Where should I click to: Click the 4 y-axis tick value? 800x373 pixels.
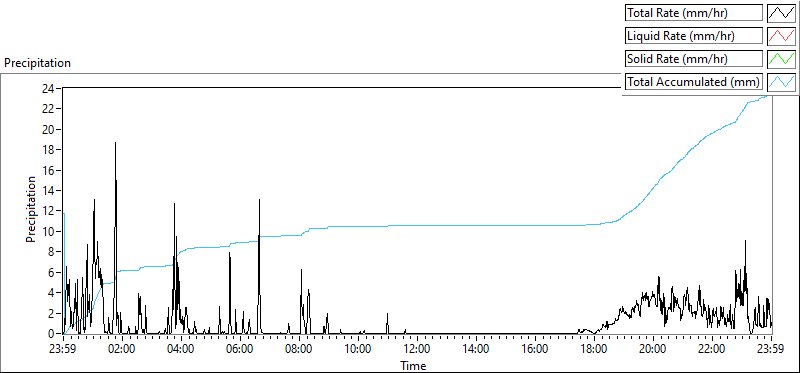click(51, 293)
